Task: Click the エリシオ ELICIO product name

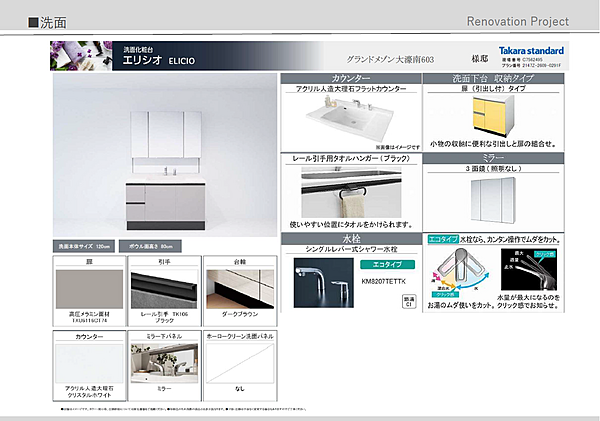Action: [159, 60]
